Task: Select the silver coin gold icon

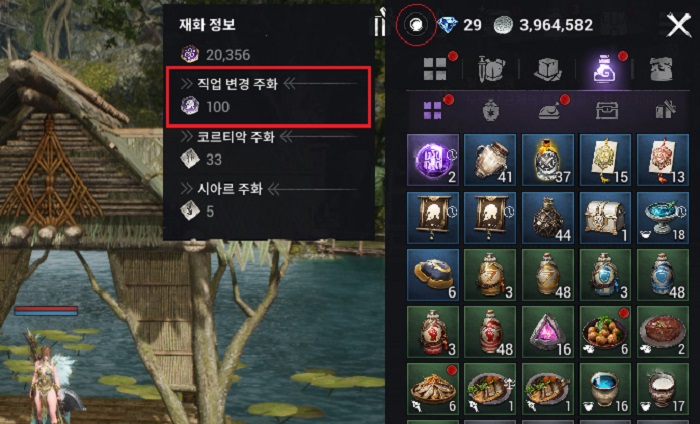Action: click(504, 25)
